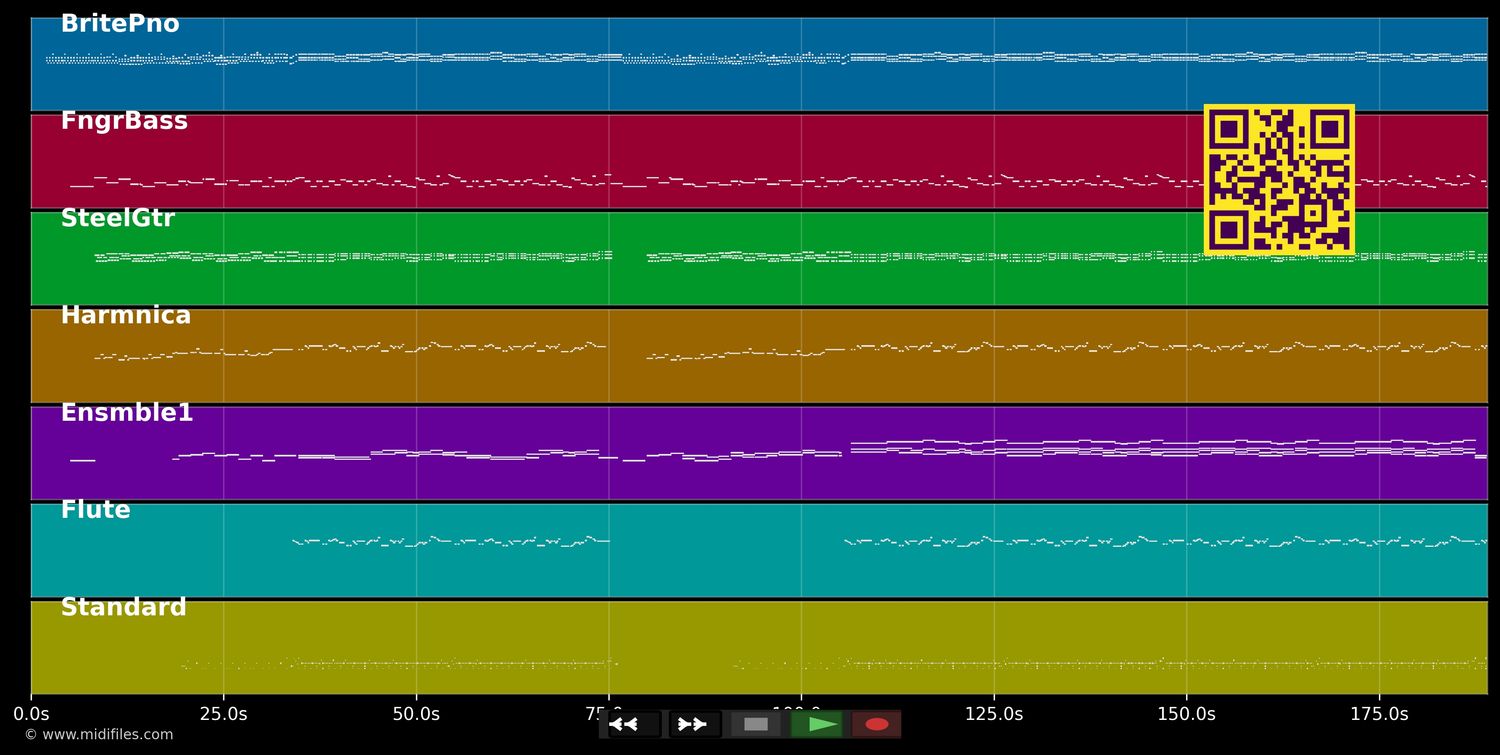Select the Flute track label
This screenshot has width=1500, height=755.
(96, 510)
